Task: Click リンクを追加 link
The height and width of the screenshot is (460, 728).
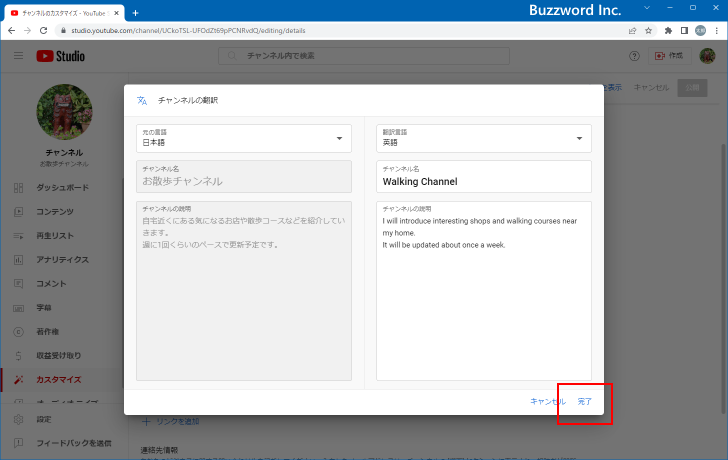Action: coord(171,421)
